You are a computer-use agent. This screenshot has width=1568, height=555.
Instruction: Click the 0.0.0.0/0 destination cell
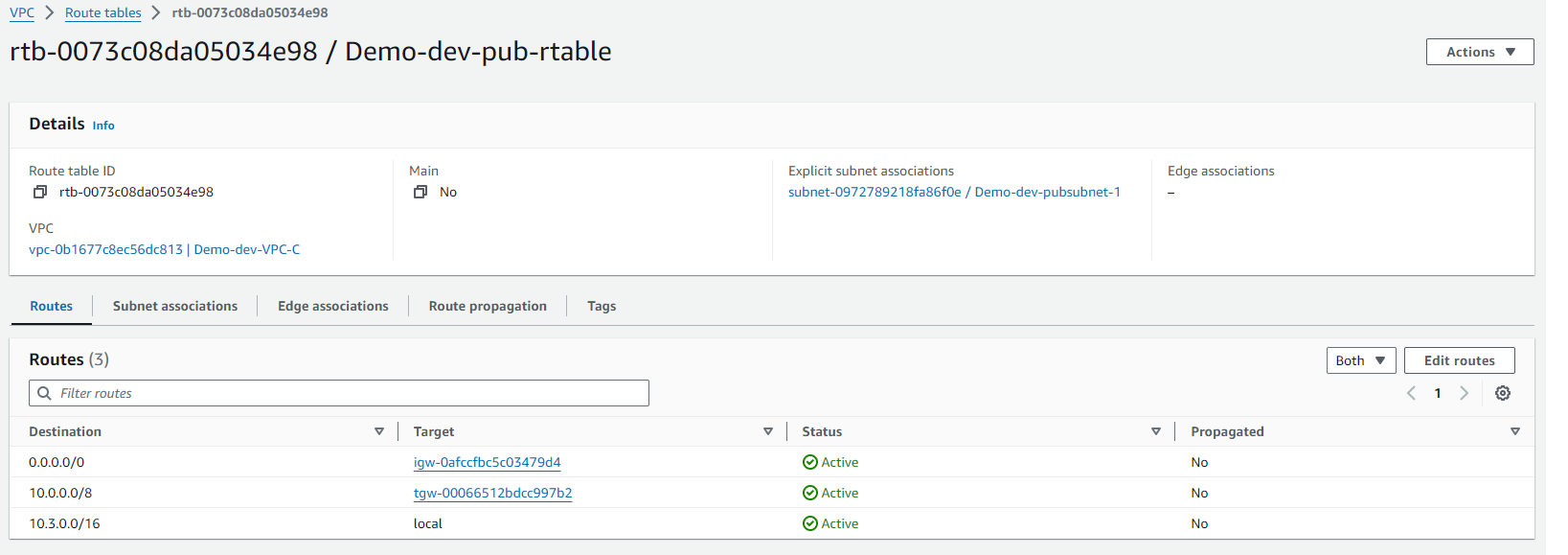click(x=57, y=462)
